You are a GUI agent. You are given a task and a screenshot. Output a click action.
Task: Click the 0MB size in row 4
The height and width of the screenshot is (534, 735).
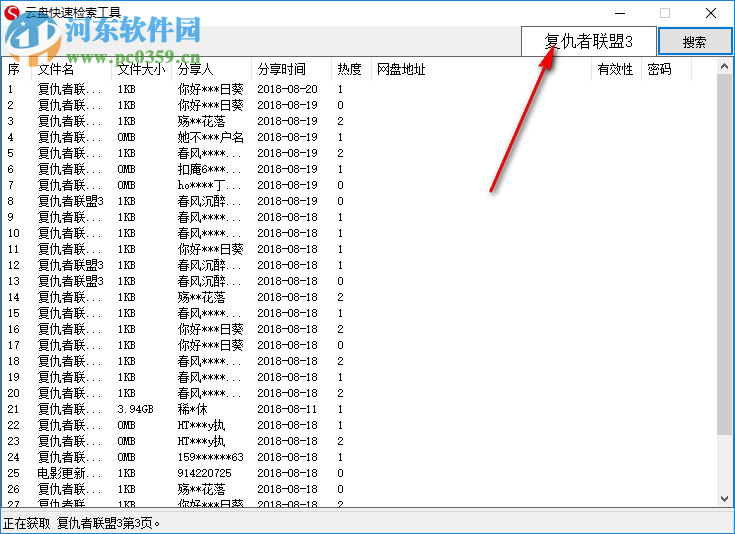click(126, 137)
